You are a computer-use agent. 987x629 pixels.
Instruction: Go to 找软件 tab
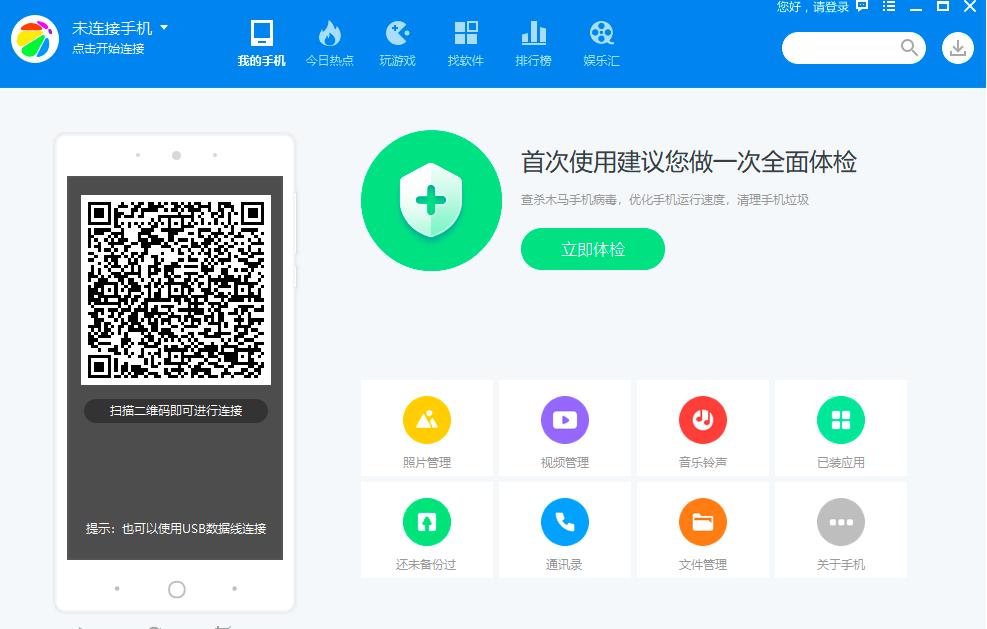pos(465,43)
